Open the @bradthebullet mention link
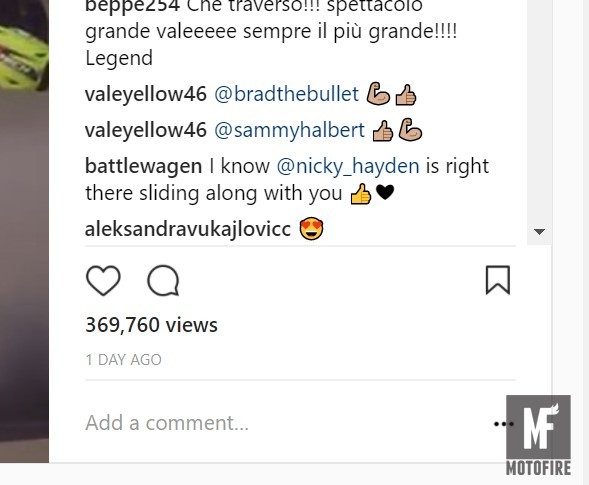The height and width of the screenshot is (485, 589). [286, 94]
